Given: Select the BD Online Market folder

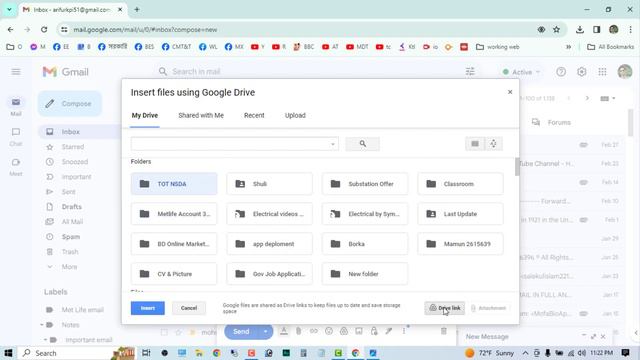Looking at the screenshot, I should coord(174,244).
